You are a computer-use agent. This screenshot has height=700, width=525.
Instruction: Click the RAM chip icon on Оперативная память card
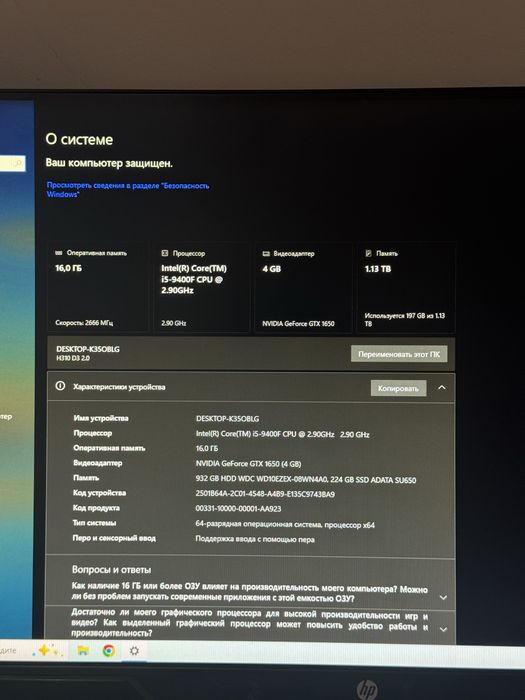click(58, 253)
